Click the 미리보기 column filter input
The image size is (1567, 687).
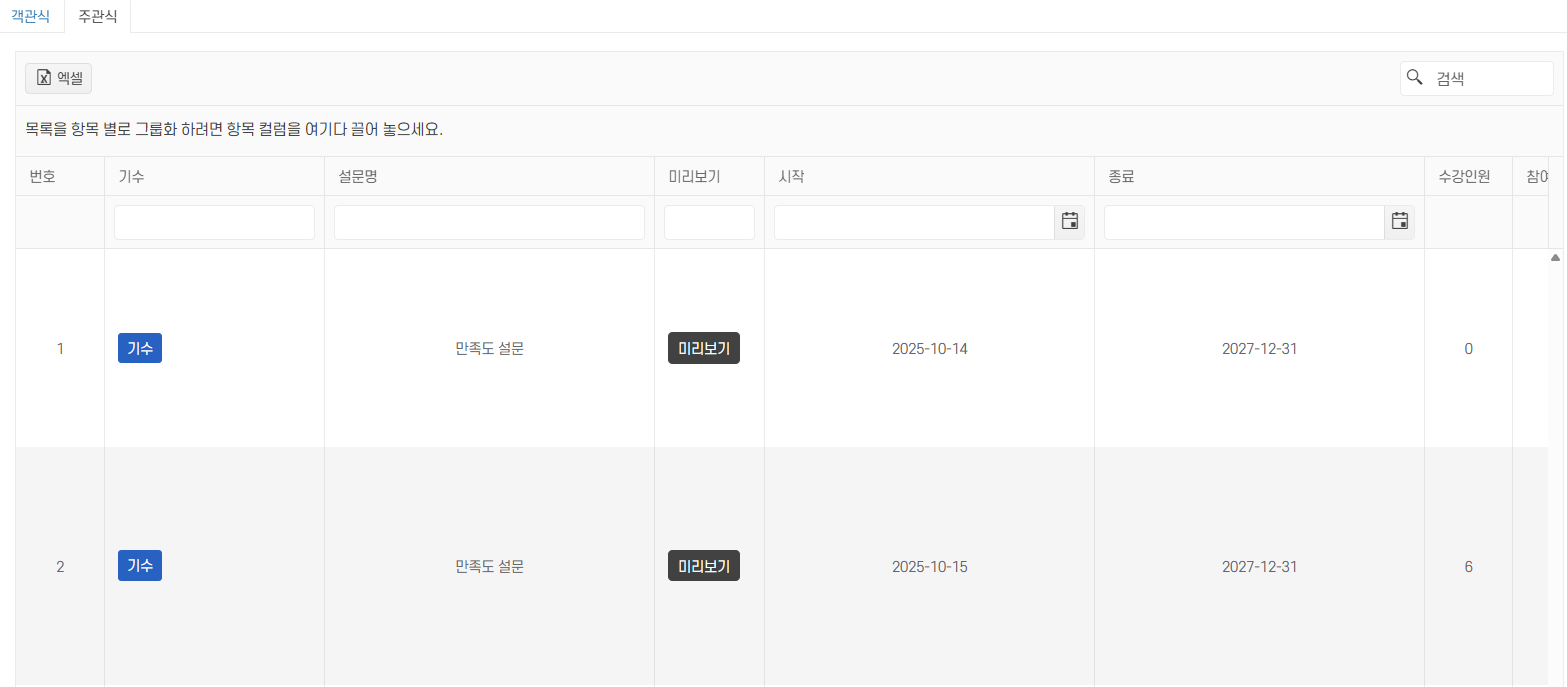pos(709,222)
